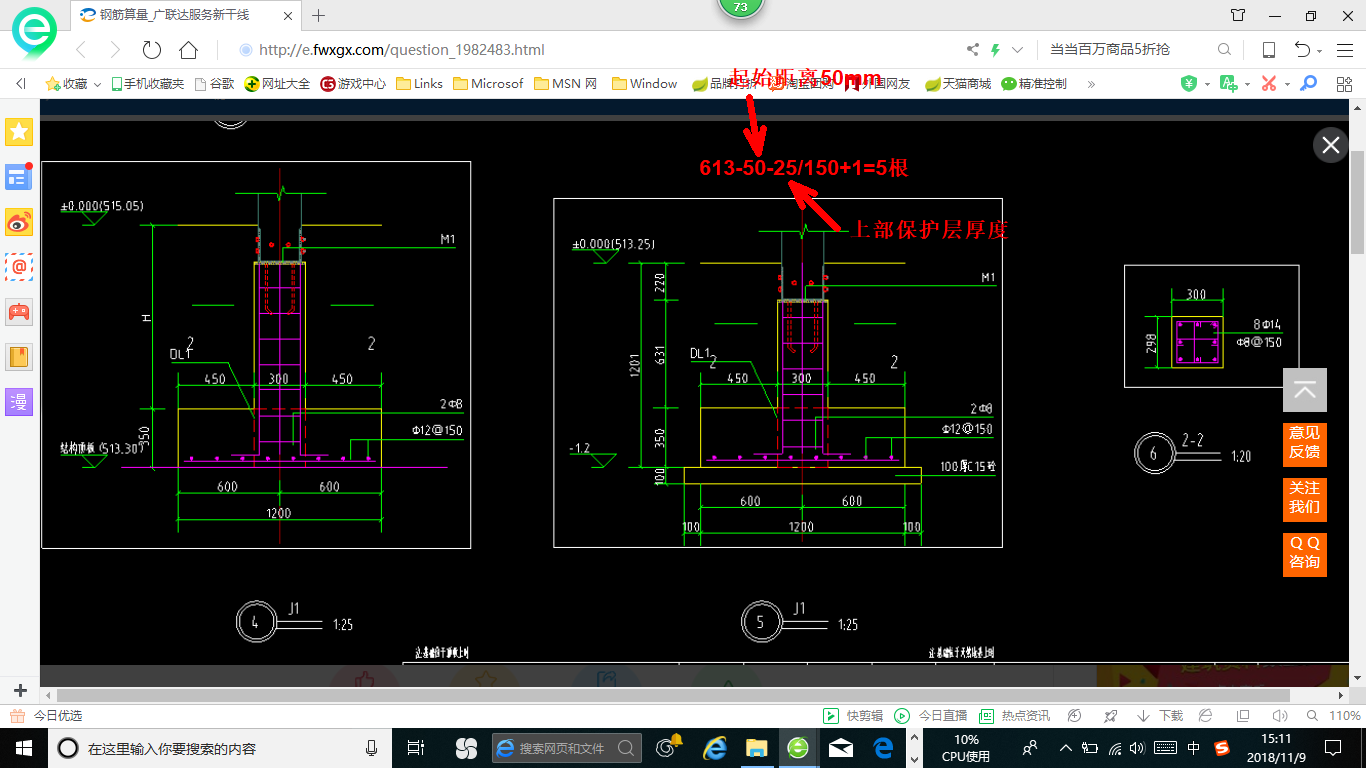The width and height of the screenshot is (1366, 768).
Task: Go to the browser home page icon
Action: [188, 50]
